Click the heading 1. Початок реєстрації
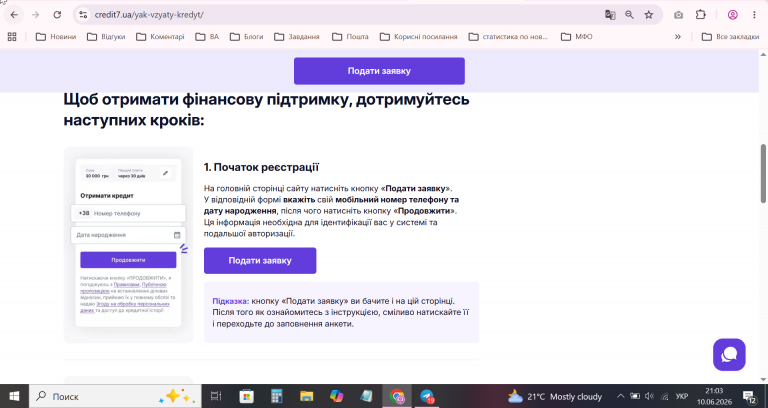Screen dimensions: 768x408 tap(261, 167)
